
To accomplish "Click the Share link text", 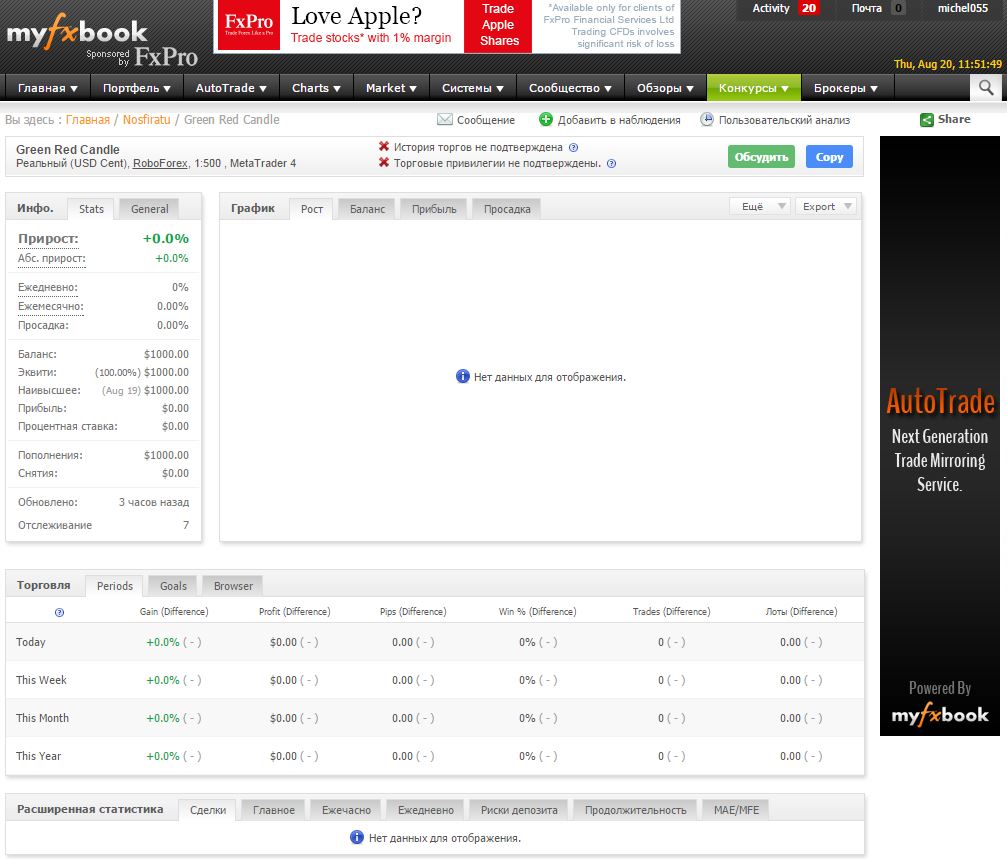I will tap(954, 119).
